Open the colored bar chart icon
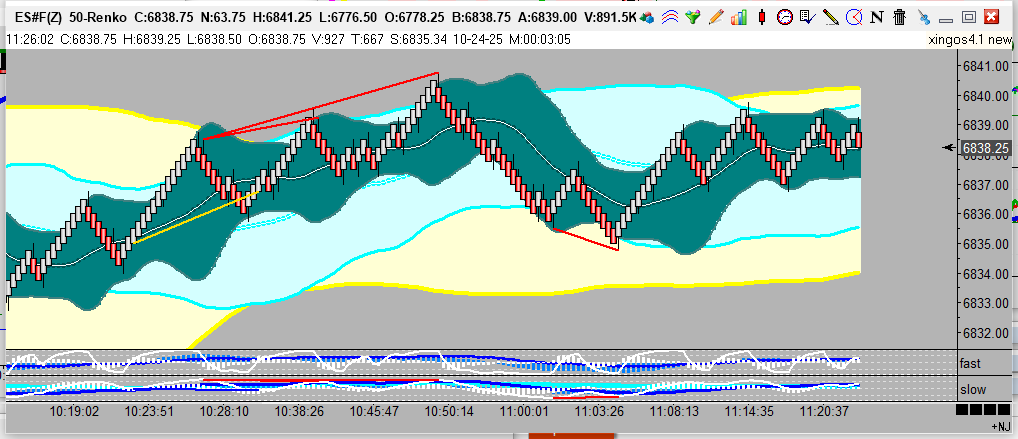 (x=739, y=17)
